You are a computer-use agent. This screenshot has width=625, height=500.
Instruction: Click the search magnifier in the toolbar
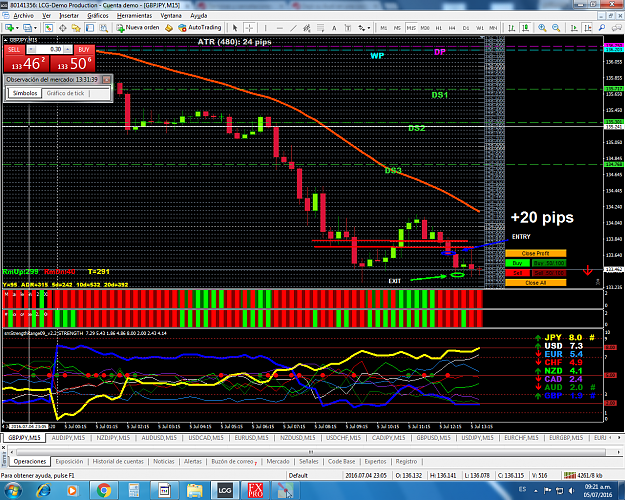point(602,28)
